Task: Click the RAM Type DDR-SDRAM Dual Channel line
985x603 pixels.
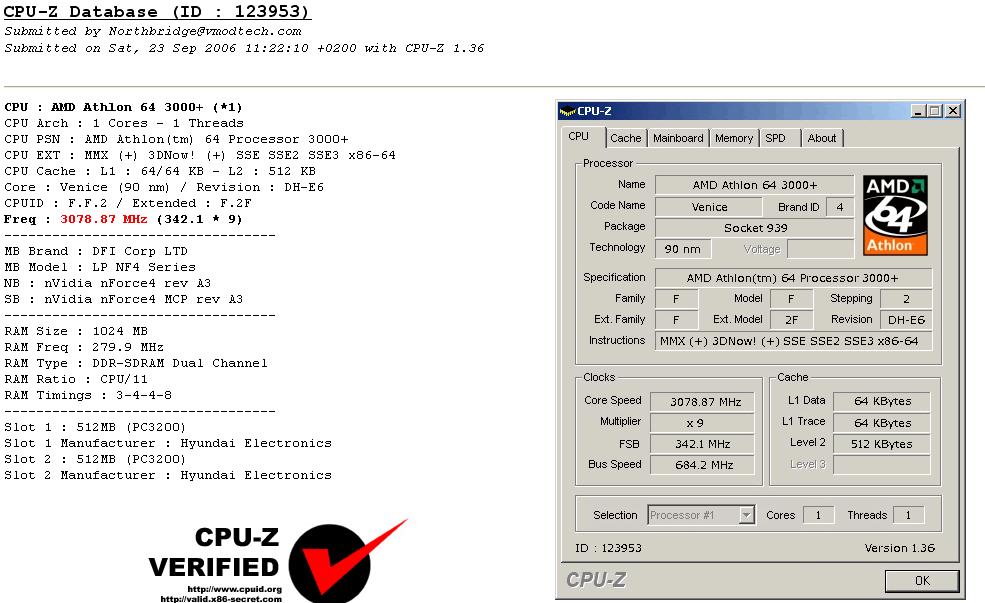Action: 136,363
